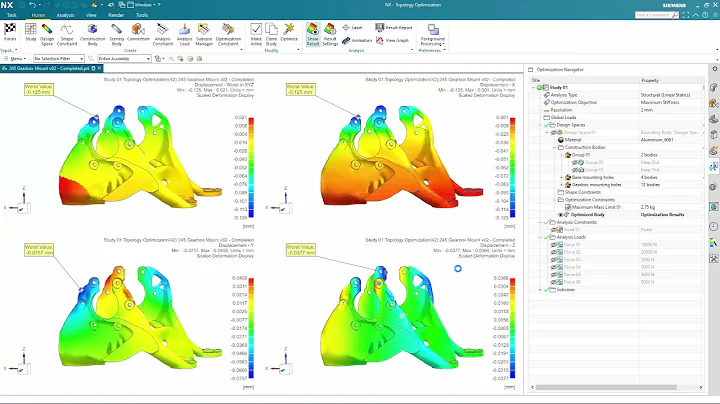The width and height of the screenshot is (720, 404).
Task: Expand the Subcases node
Action: (540, 290)
